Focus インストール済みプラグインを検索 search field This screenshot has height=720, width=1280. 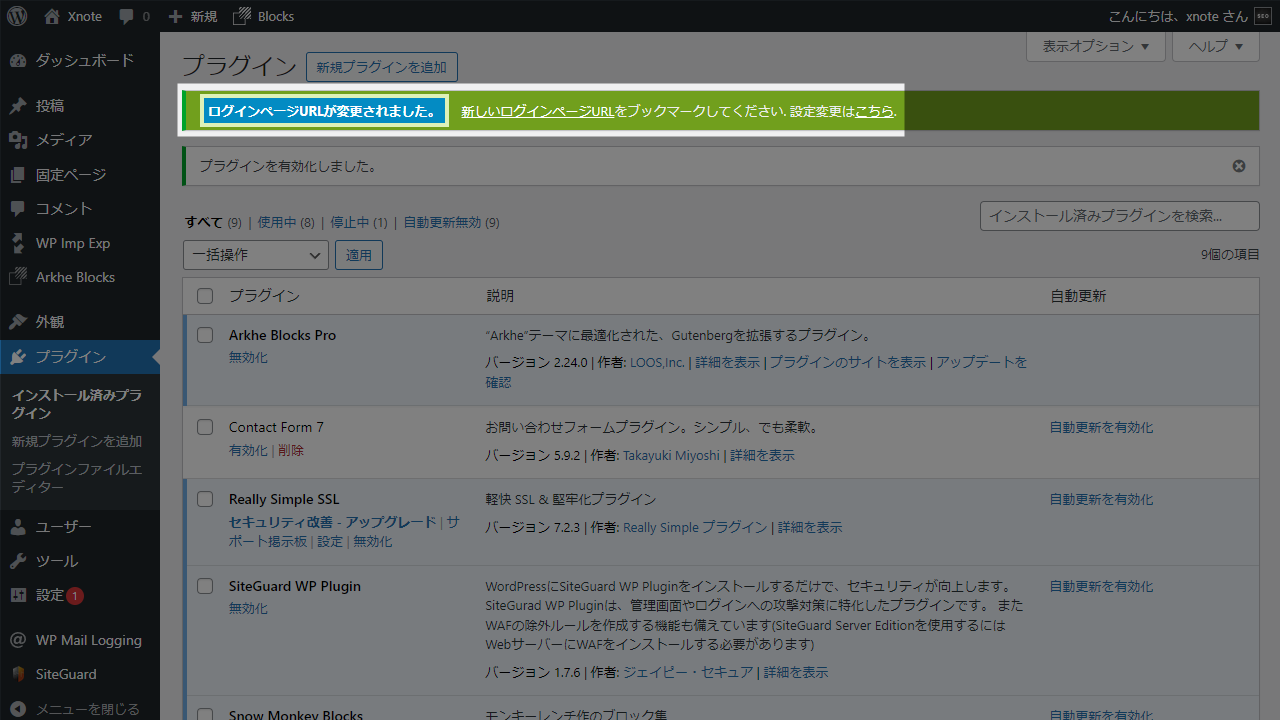(1120, 215)
